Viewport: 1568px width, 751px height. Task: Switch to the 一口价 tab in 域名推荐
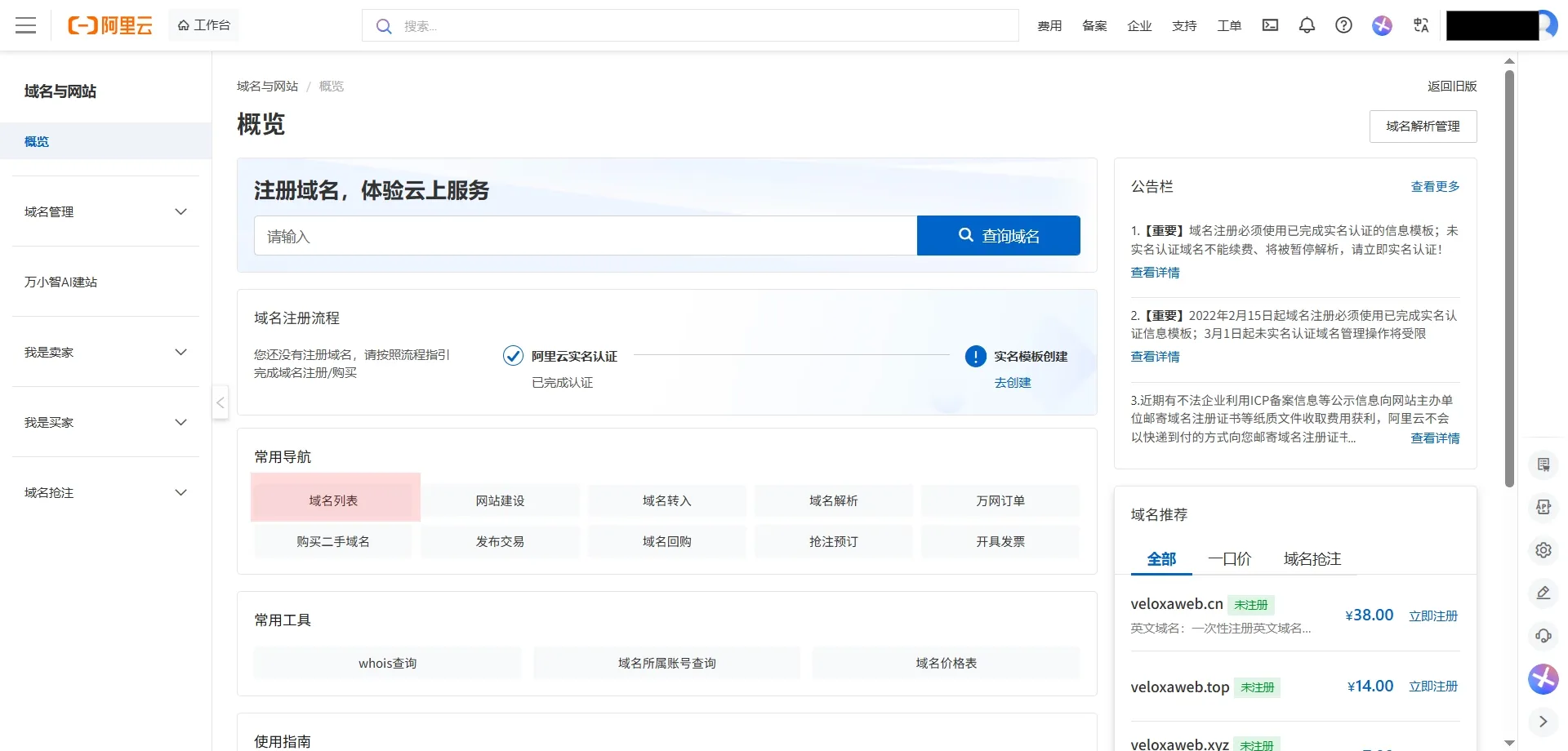[1229, 559]
